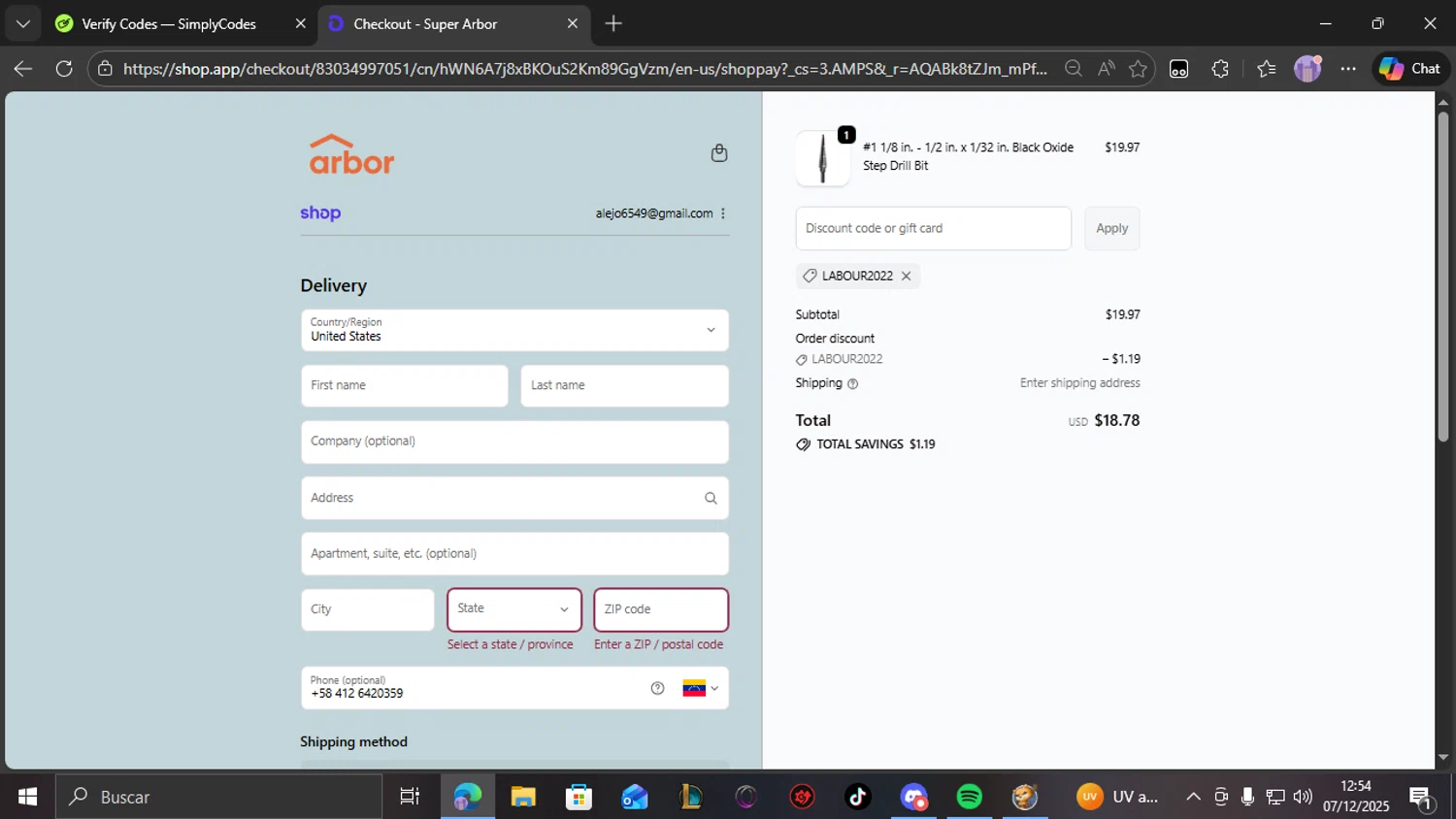Click the TOTAL SAVINGS $1.19 text
The height and width of the screenshot is (819, 1456).
[876, 444]
